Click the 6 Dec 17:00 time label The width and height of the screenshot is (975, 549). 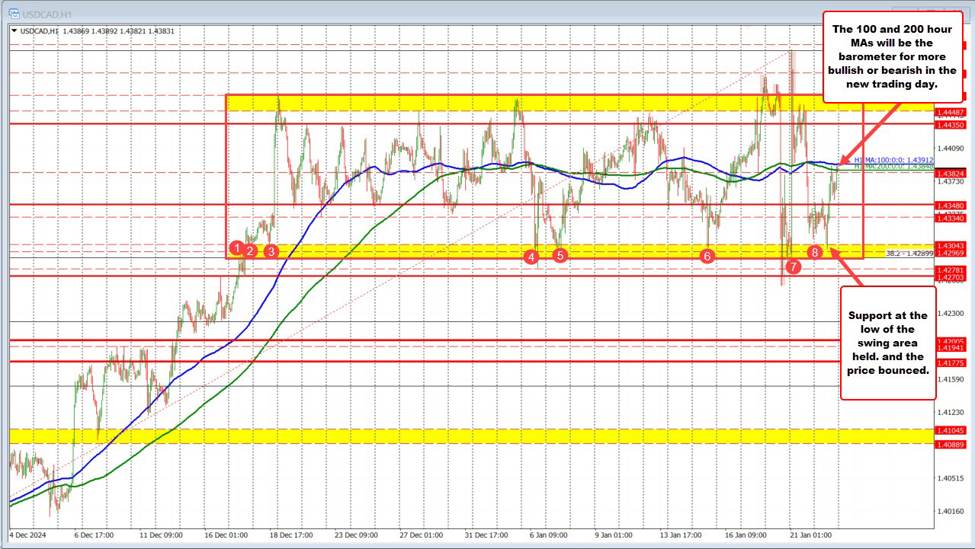coord(95,535)
